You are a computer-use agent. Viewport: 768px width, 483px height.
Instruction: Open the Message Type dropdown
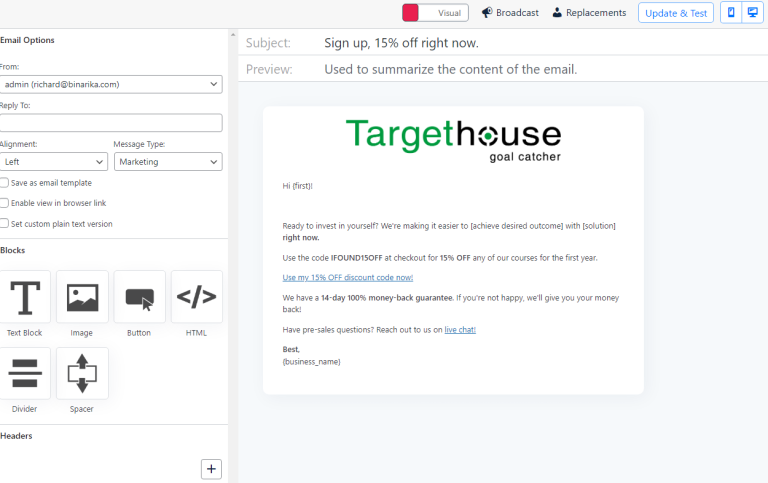click(x=167, y=162)
